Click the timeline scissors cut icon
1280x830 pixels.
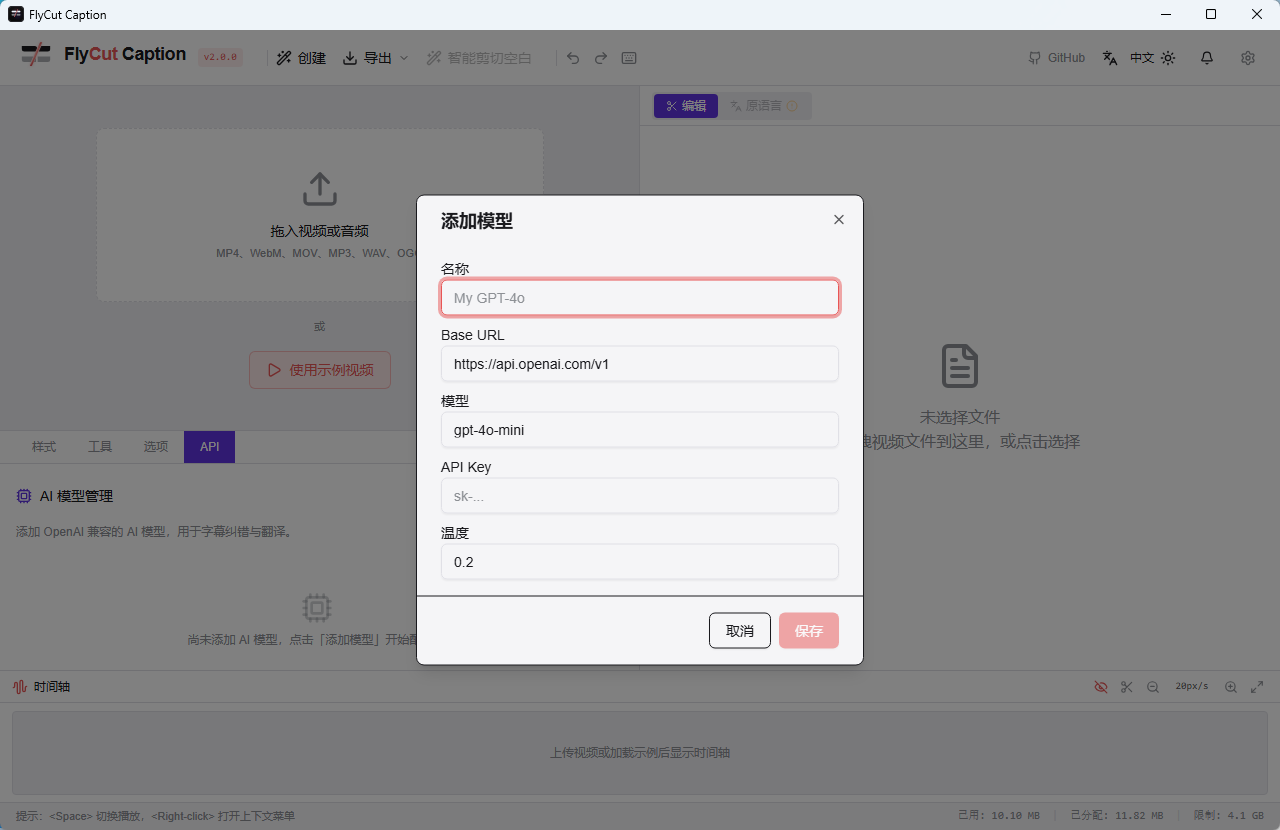point(1127,687)
